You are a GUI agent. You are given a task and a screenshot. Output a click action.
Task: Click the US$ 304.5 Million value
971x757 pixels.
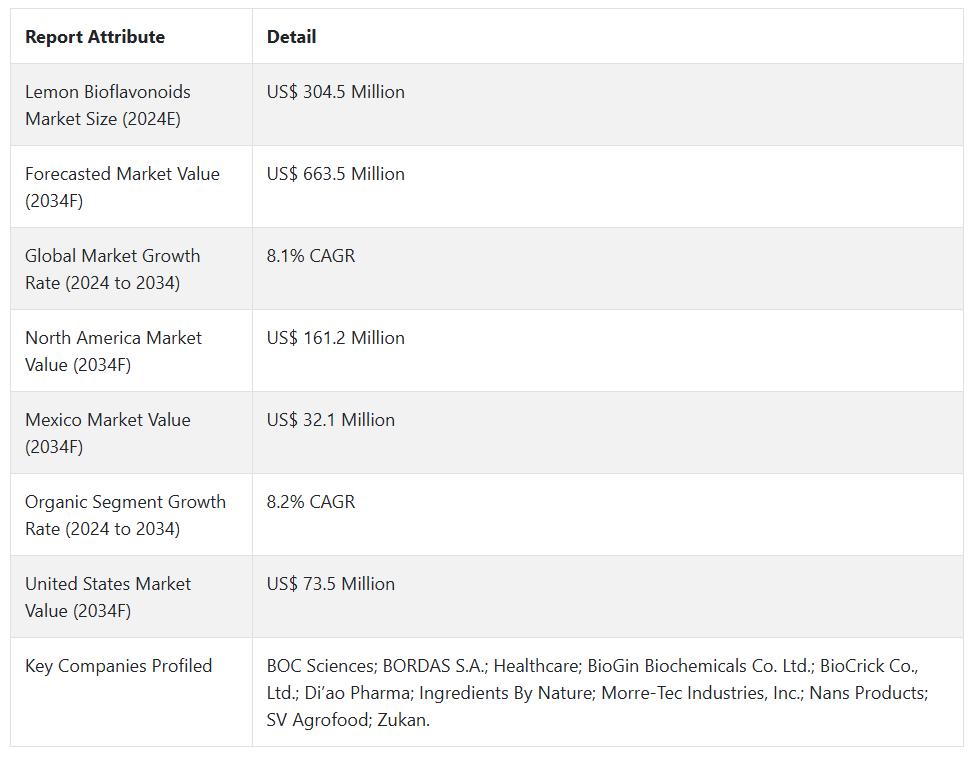click(x=336, y=92)
